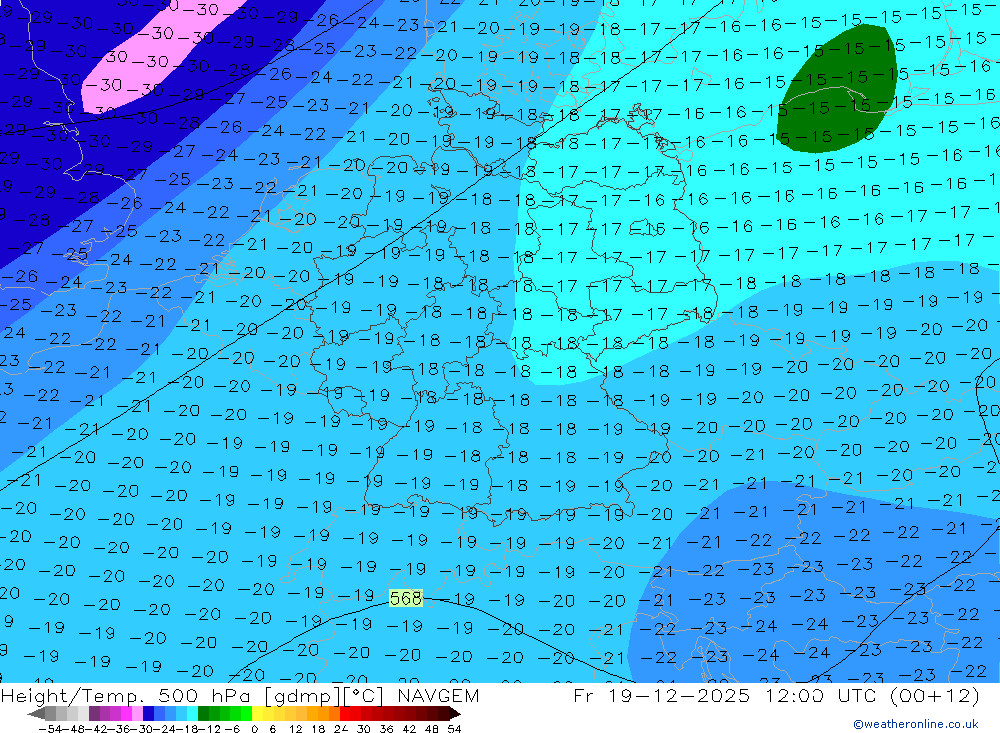The width and height of the screenshot is (1000, 733).
Task: Click the dark maroon right arrow of scale
Action: (x=455, y=714)
